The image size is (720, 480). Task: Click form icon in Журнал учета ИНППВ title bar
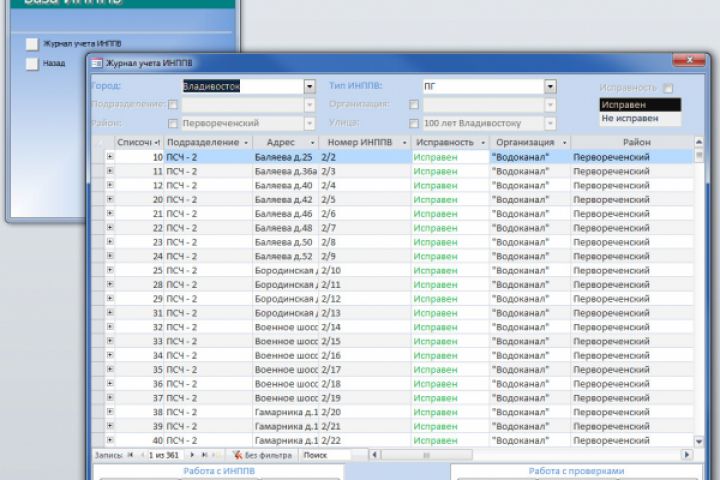[x=97, y=63]
